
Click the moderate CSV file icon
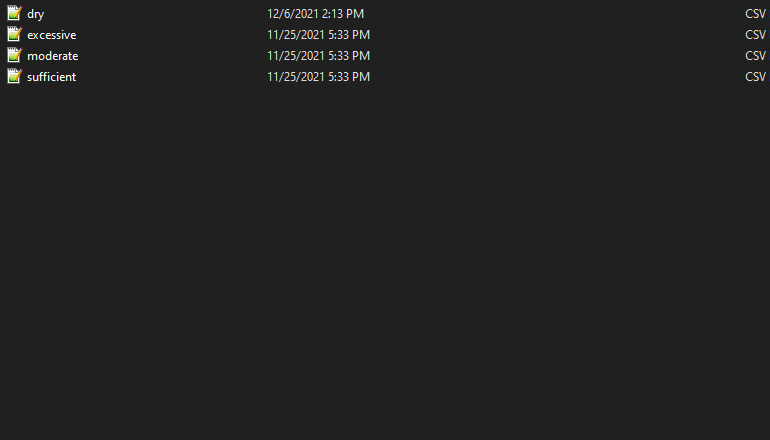14,56
